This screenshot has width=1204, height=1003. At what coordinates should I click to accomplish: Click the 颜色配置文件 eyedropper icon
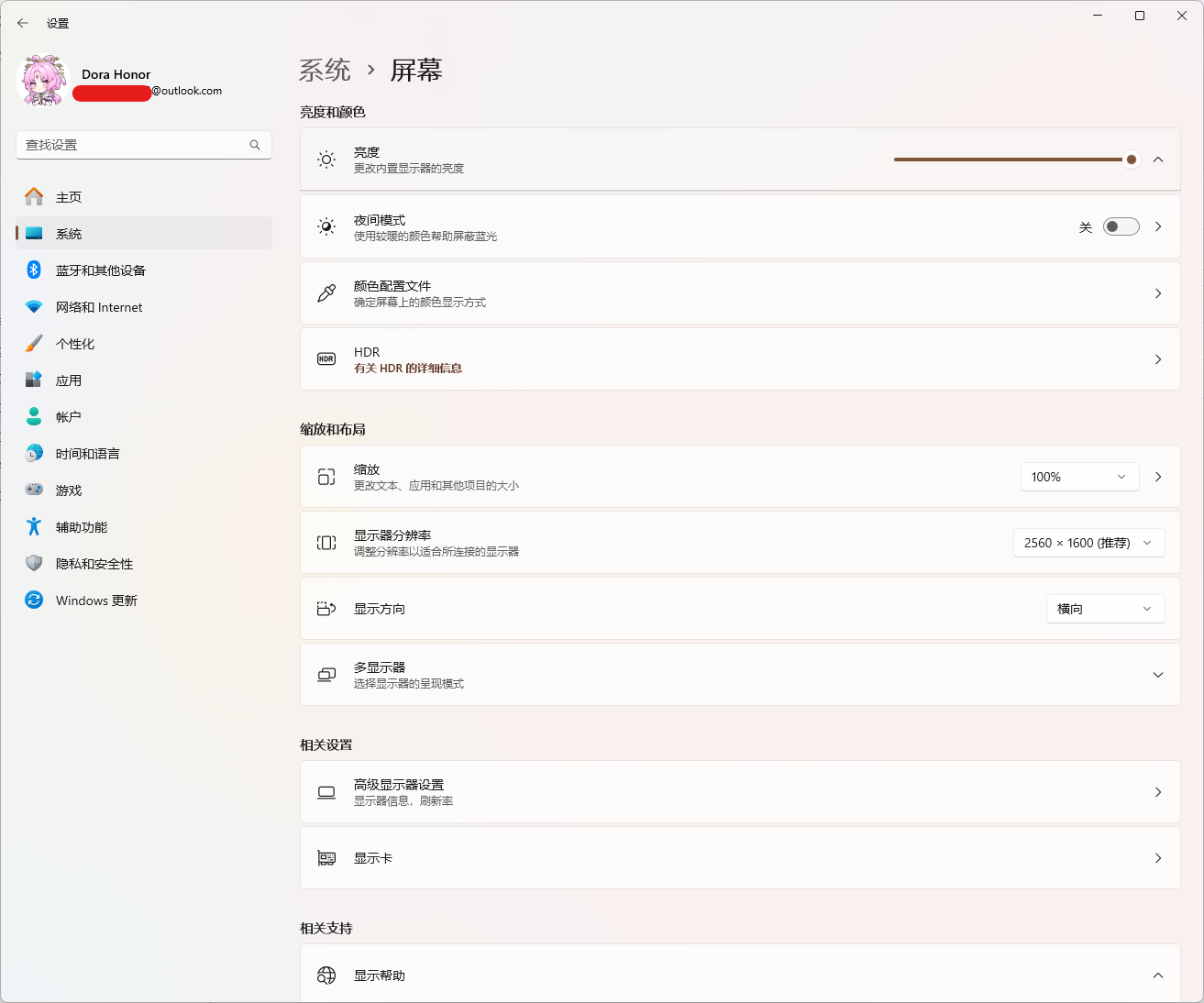click(x=326, y=292)
